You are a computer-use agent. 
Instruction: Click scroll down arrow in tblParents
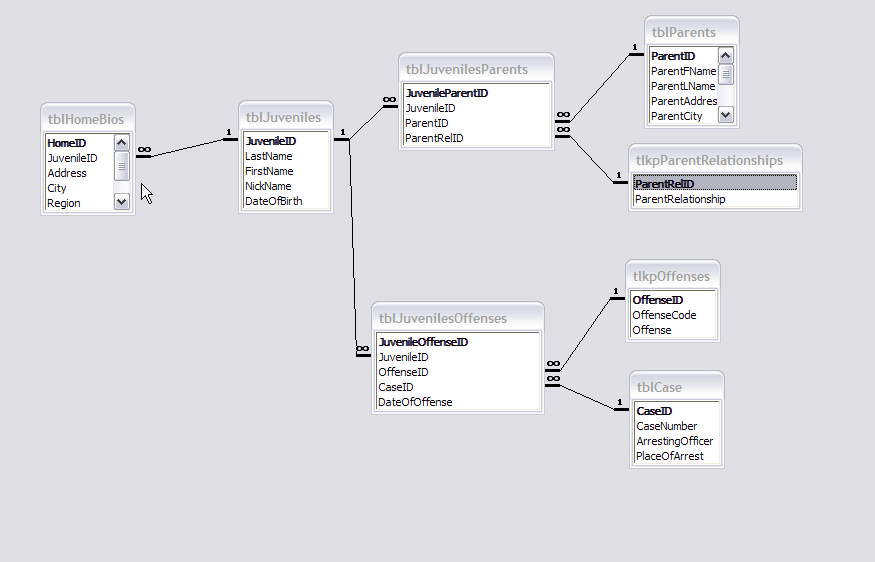pos(725,115)
